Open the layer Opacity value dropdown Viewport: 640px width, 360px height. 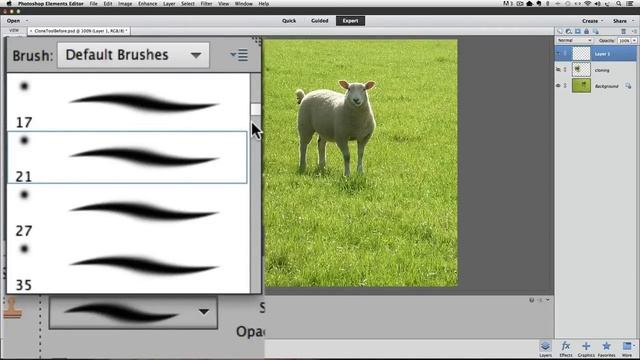[634, 40]
